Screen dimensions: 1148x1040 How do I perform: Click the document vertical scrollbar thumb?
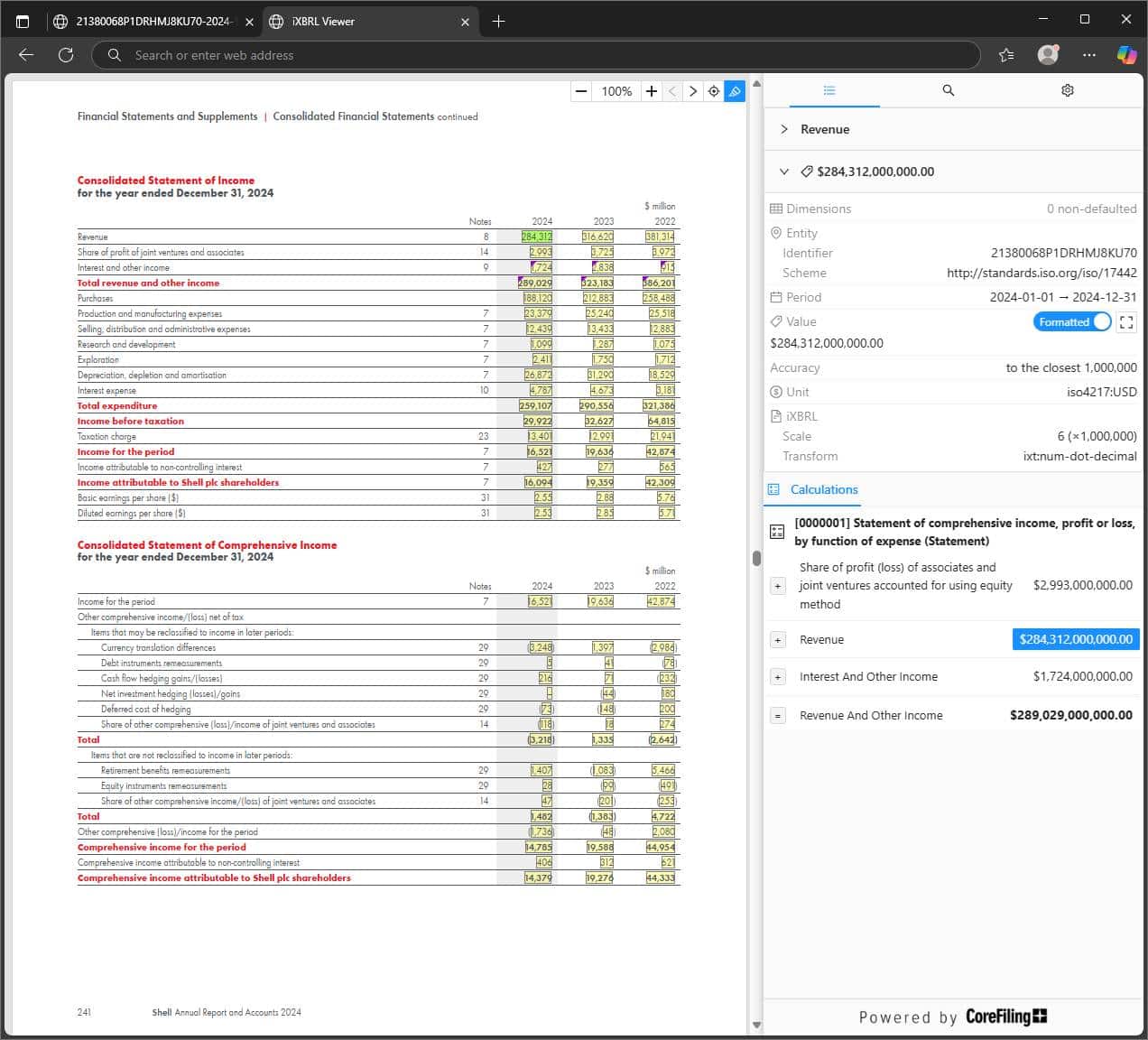click(756, 557)
